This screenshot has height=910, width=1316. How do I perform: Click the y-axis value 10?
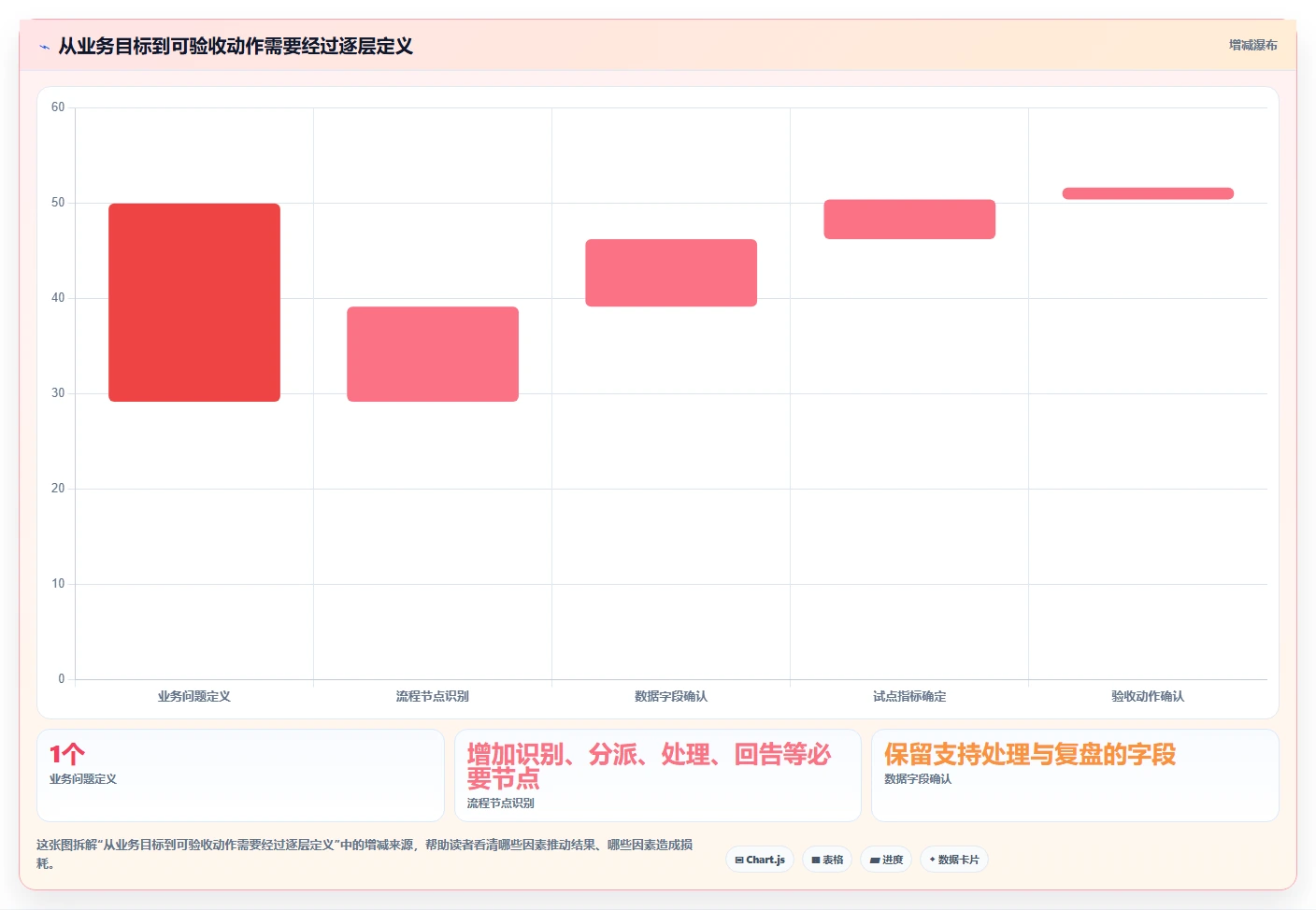pos(58,584)
